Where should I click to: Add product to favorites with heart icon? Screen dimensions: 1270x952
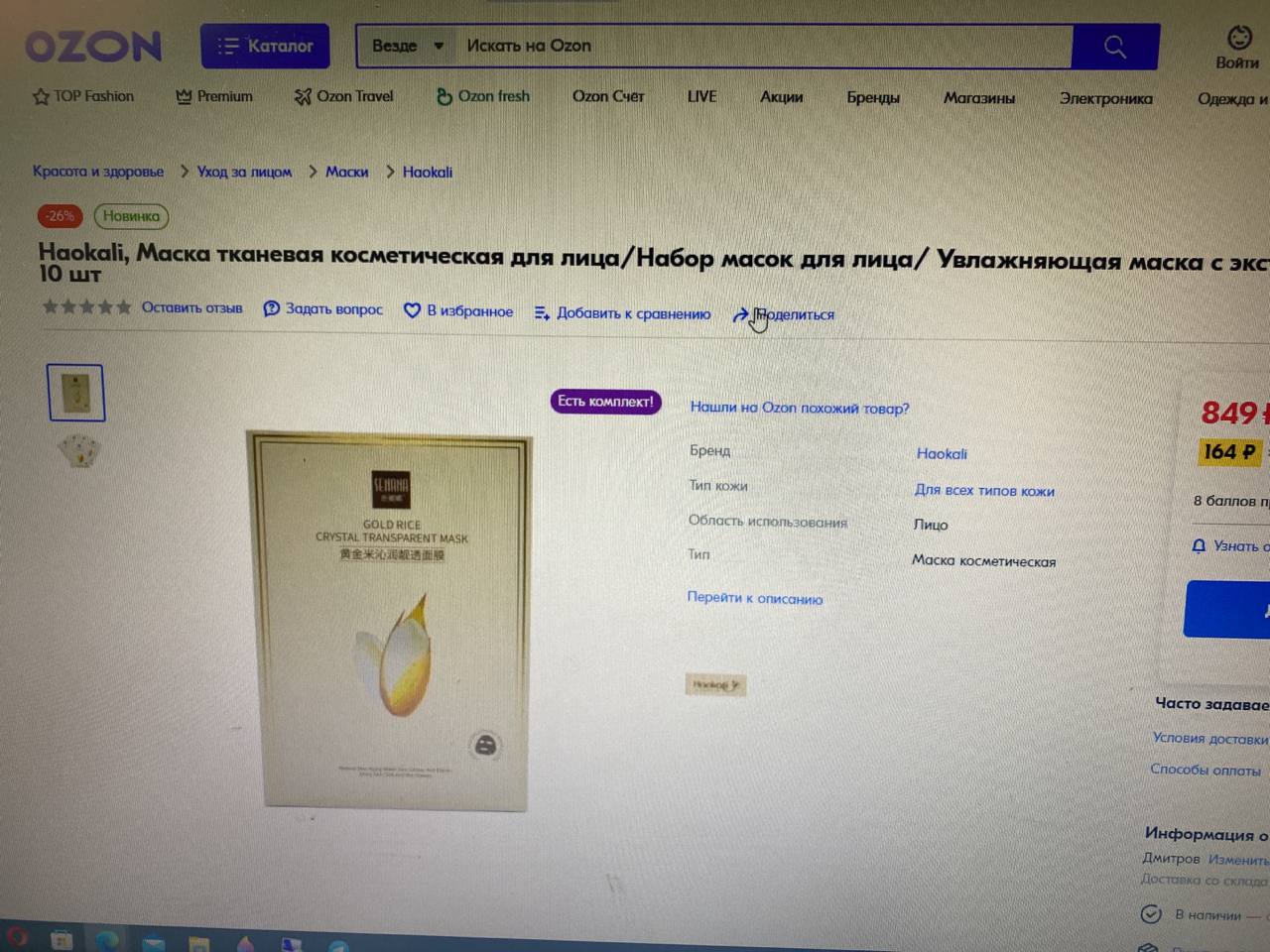pos(413,310)
